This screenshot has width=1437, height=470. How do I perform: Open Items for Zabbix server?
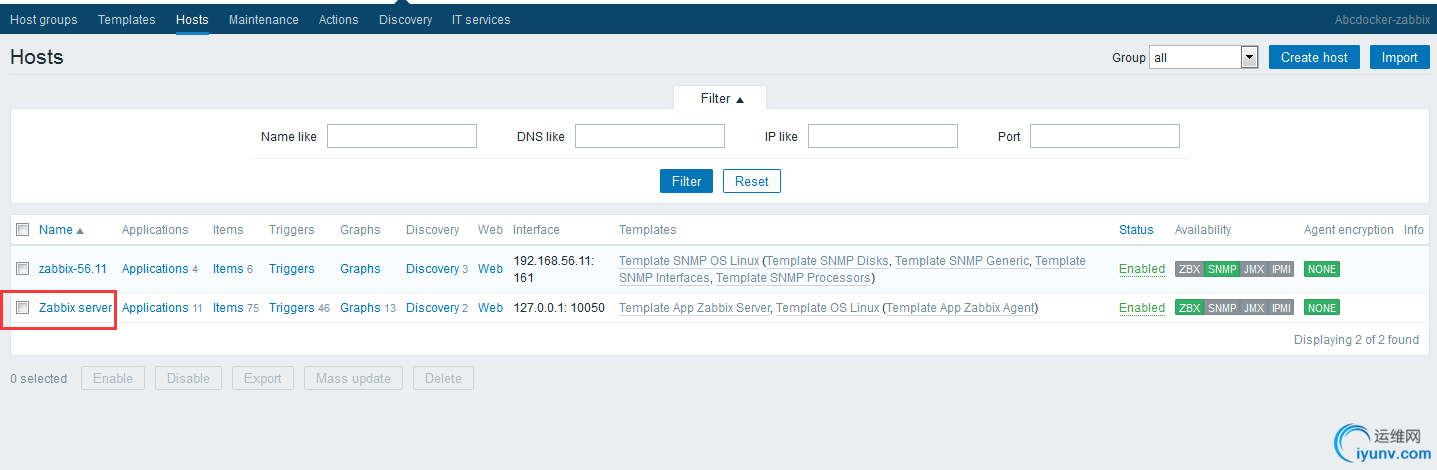point(228,308)
